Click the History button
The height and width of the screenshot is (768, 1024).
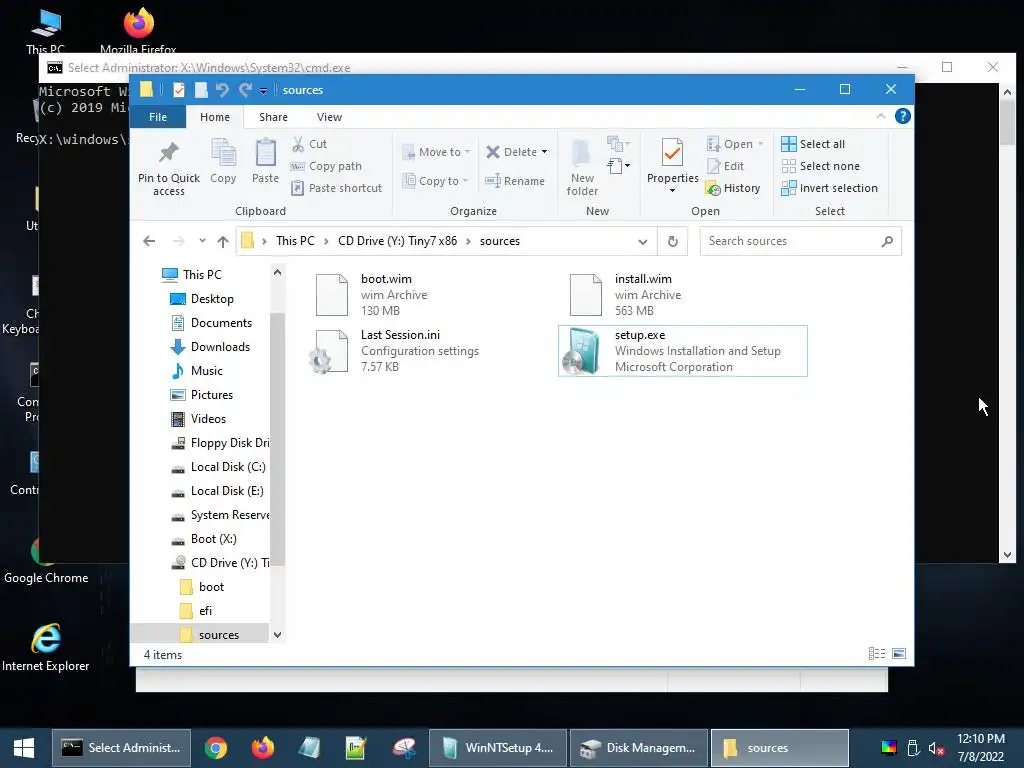pyautogui.click(x=733, y=188)
